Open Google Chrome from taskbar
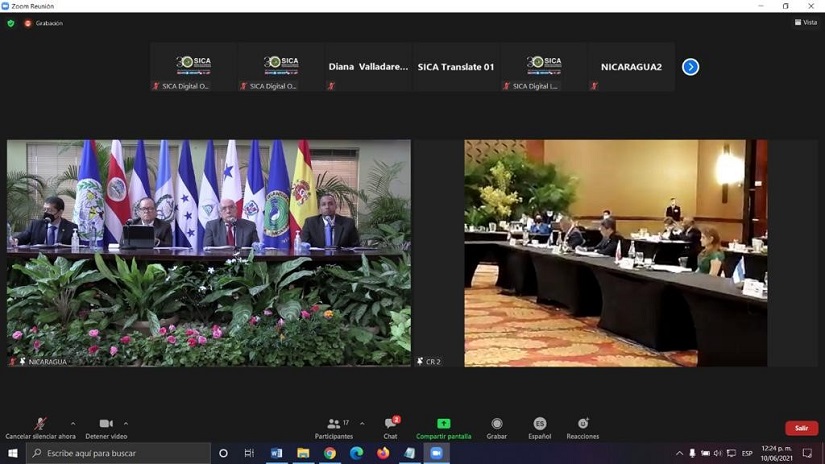825x464 pixels. tap(330, 453)
